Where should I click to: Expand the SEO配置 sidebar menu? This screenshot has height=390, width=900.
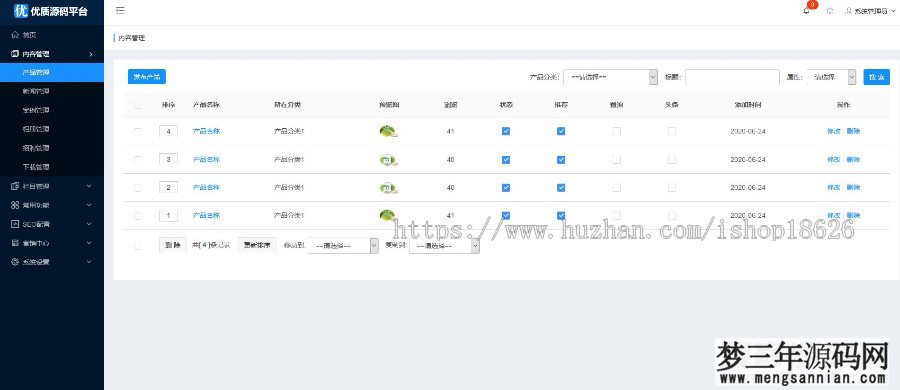click(x=52, y=224)
